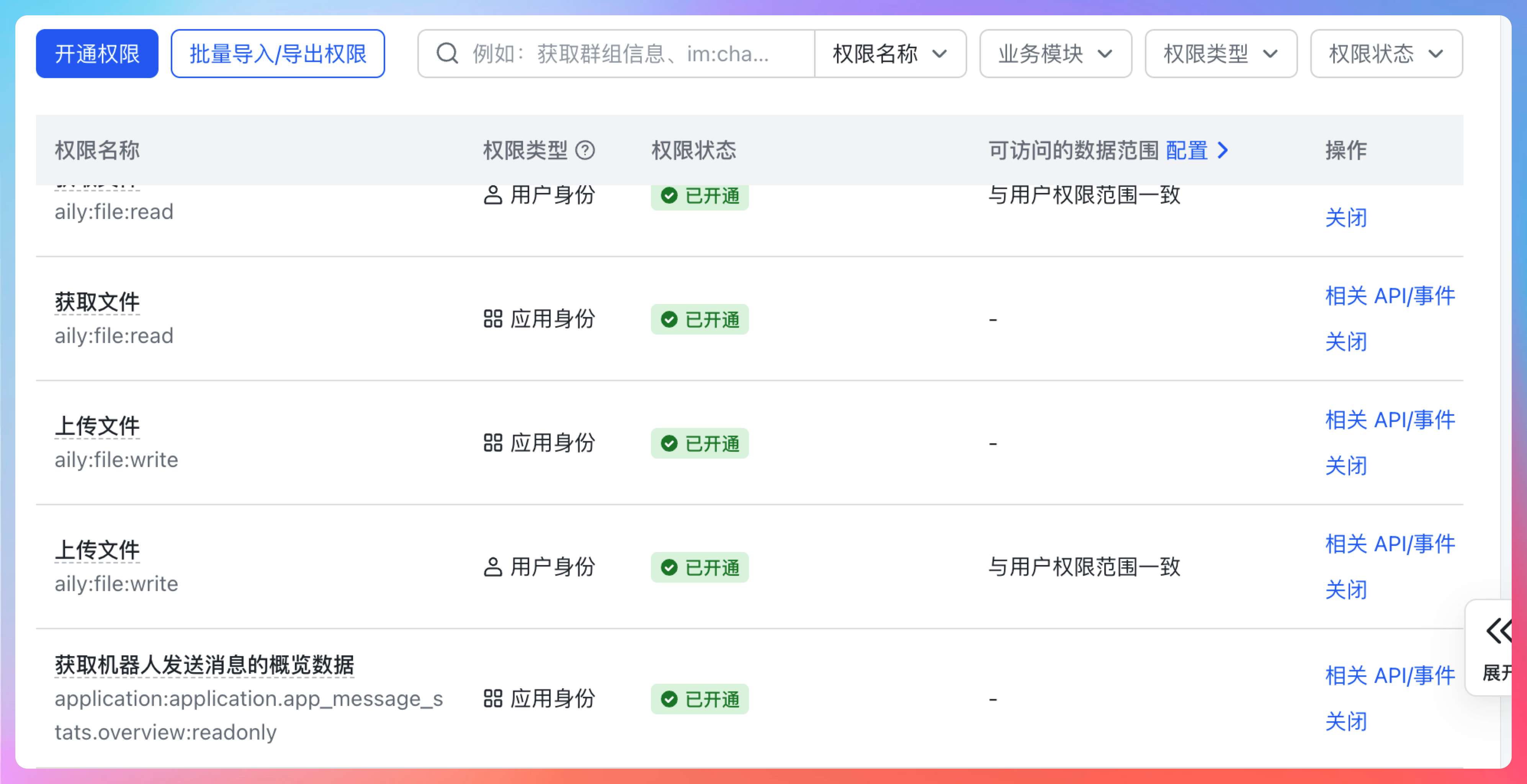Click the app identity icon in the 获取文件 row
Viewport: 1527px width, 784px height.
(493, 319)
